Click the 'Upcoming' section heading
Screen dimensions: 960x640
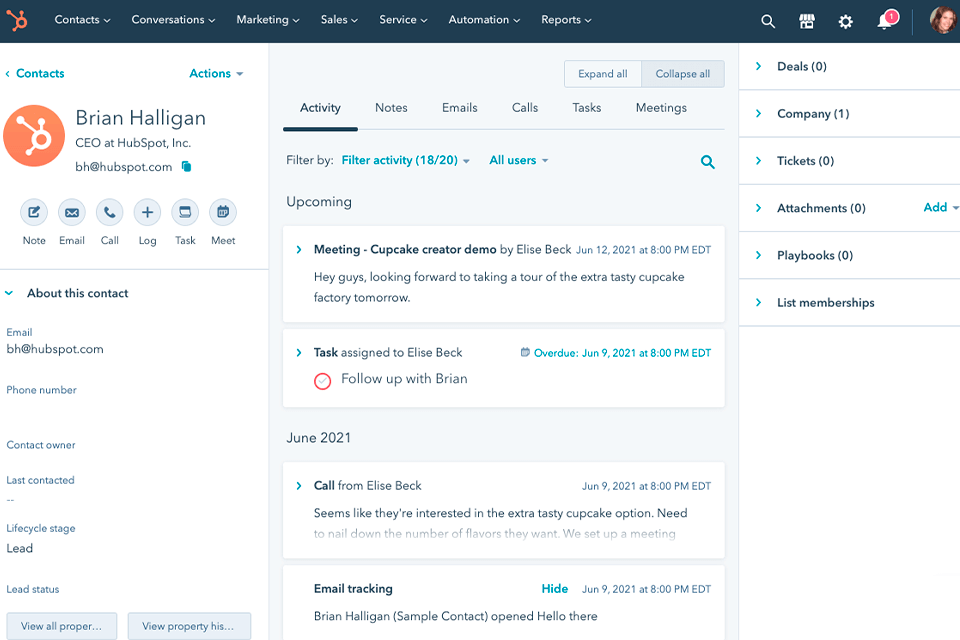319,201
